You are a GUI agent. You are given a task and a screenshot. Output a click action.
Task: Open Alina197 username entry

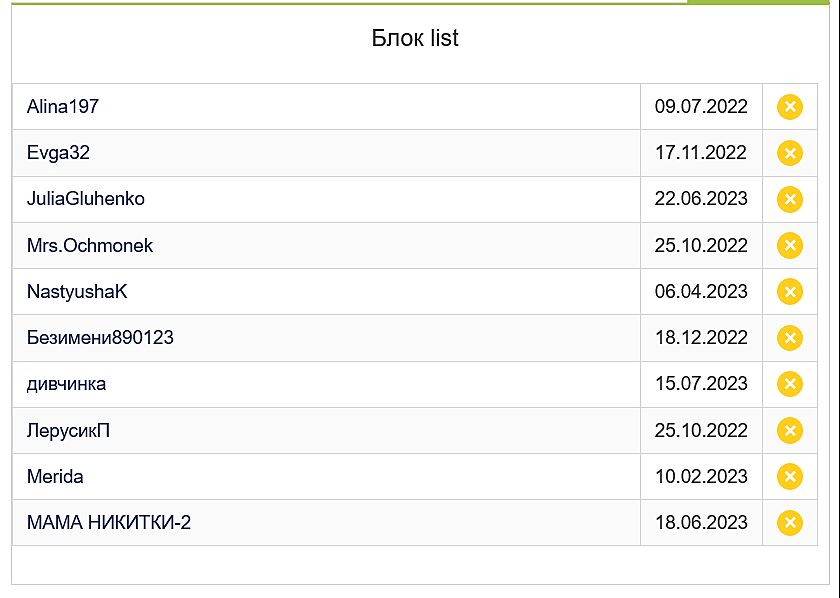tap(63, 107)
